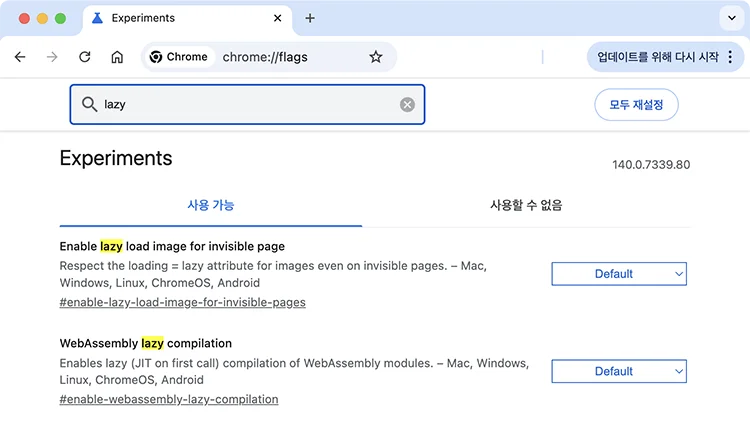Viewport: 750px width, 443px height.
Task: Click the Enable lazy load image heading
Action: 172,246
